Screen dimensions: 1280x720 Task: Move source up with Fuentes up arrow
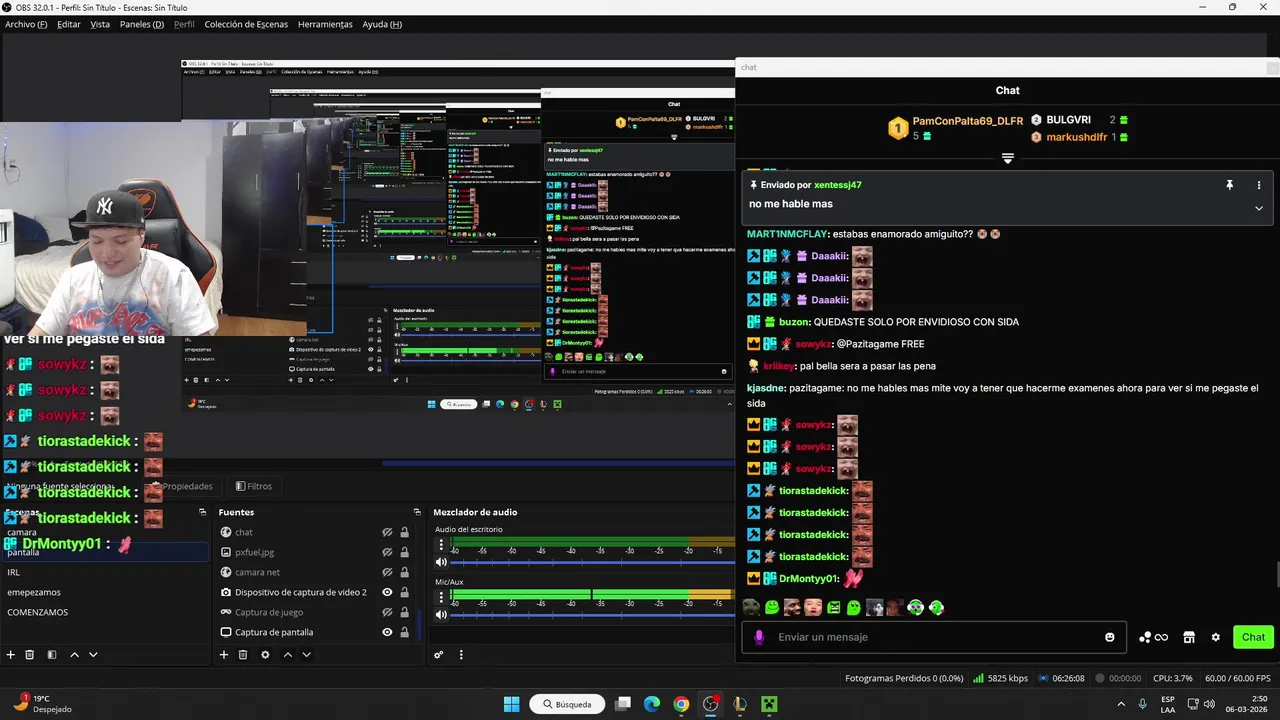pos(288,655)
